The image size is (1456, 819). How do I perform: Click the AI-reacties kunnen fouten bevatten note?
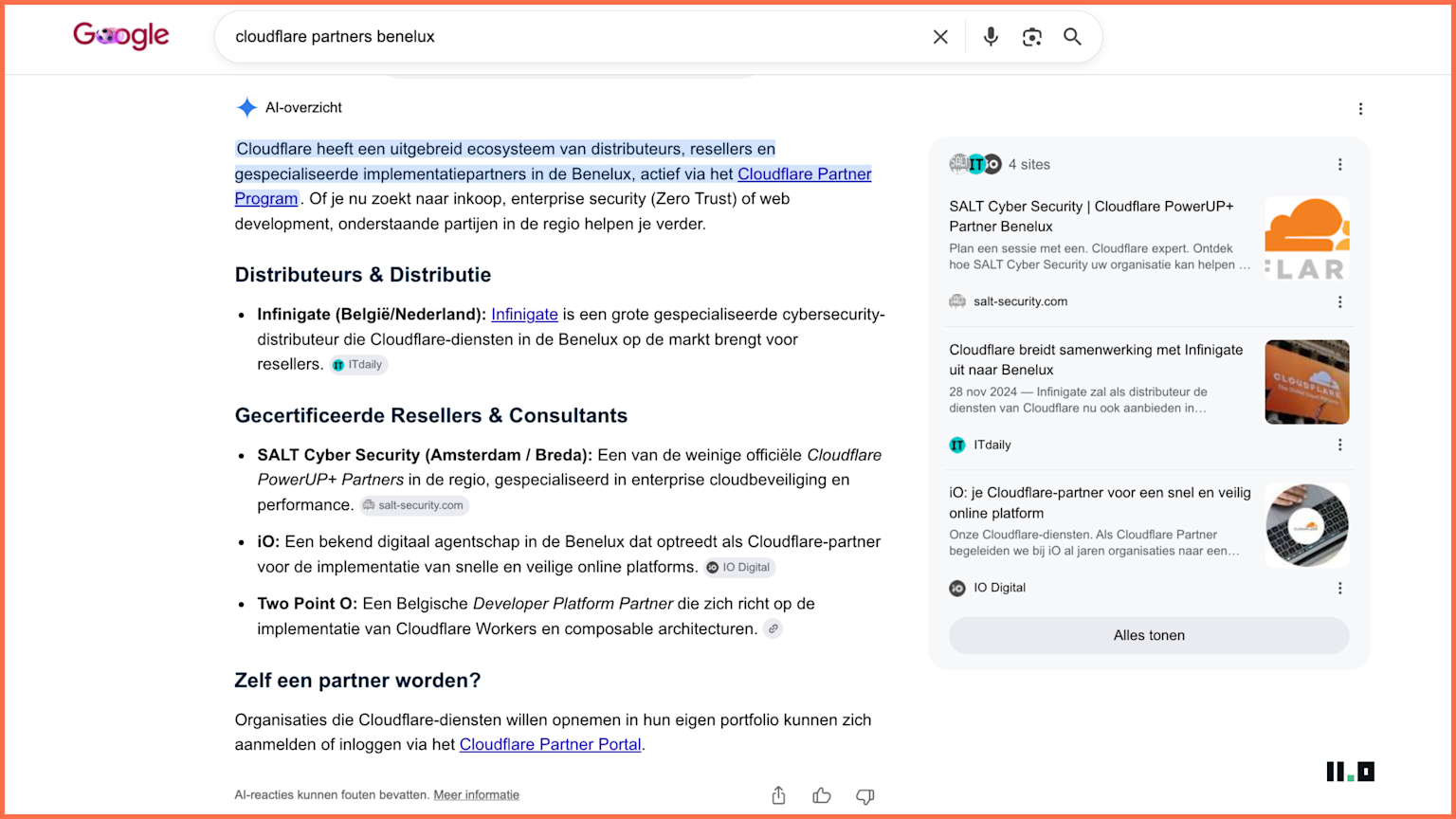coord(332,795)
